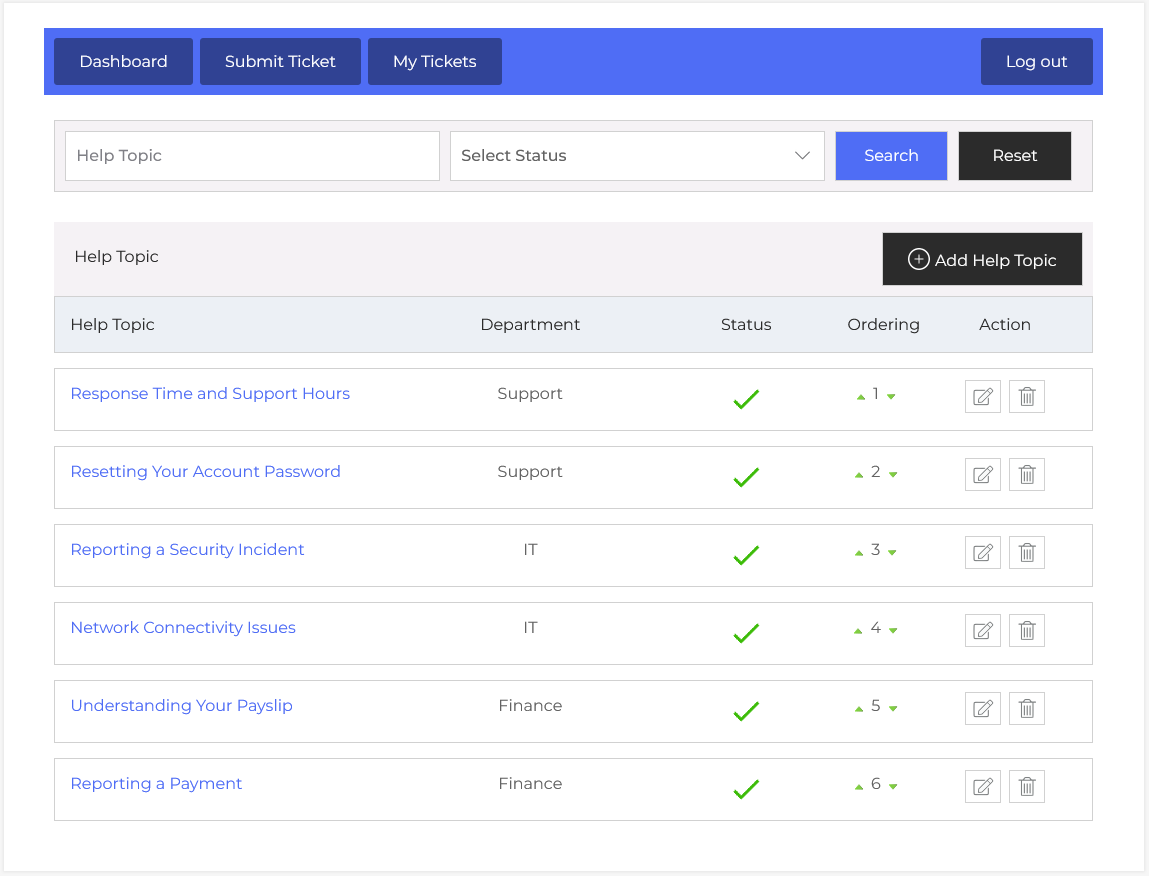
Task: Toggle status checkmark for Reporting a Security Incident
Action: (746, 555)
